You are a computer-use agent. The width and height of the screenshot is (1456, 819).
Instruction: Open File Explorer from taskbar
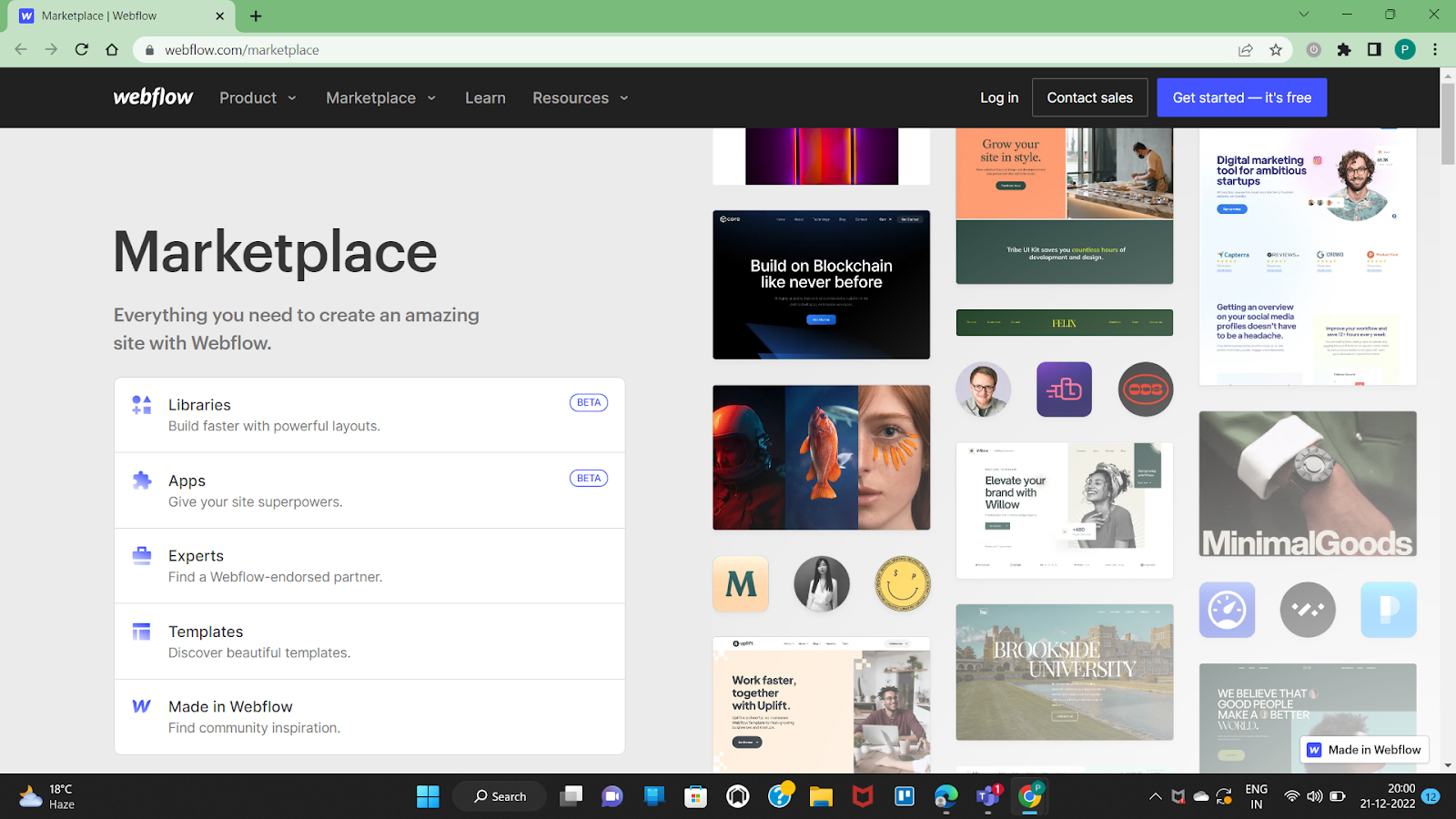[821, 796]
